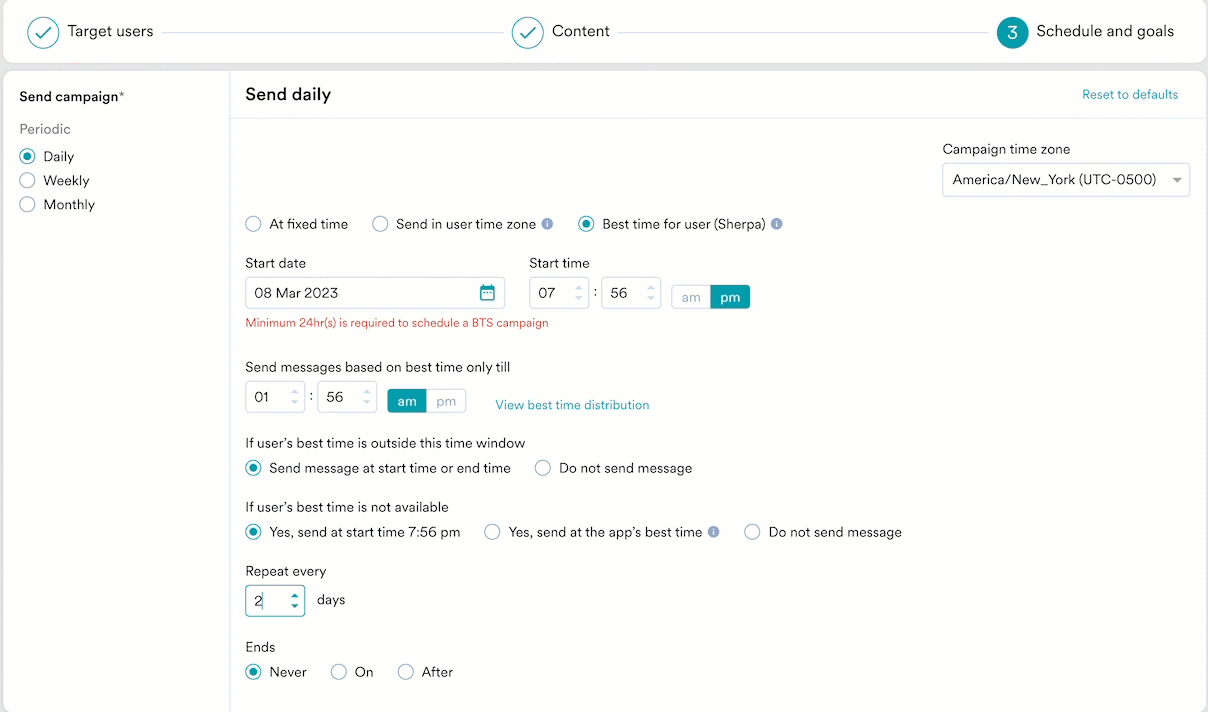Image resolution: width=1208 pixels, height=712 pixels.
Task: Click info icon beside app's best time option
Action: pos(714,532)
